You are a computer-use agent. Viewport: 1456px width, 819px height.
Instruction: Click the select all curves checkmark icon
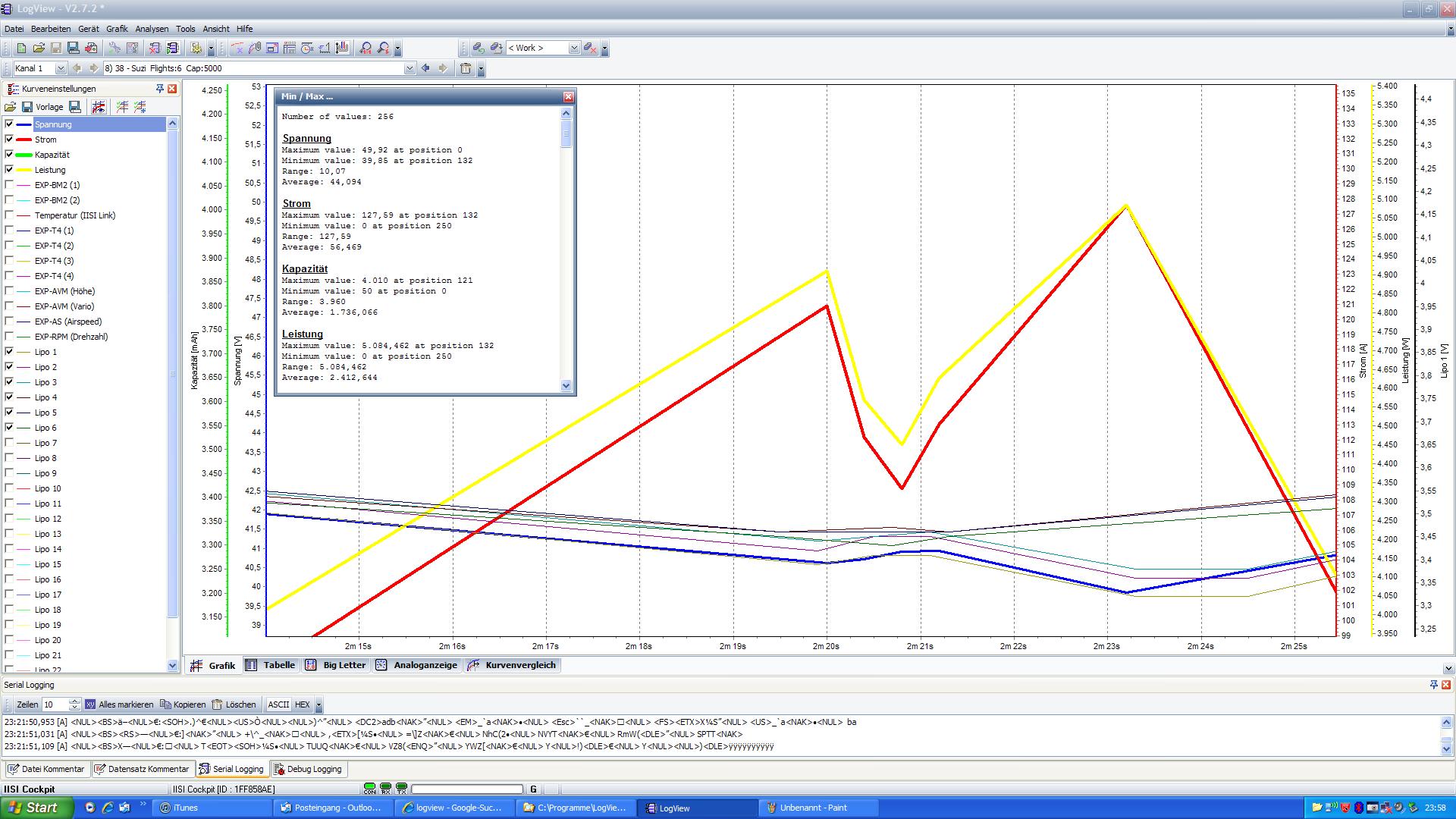(122, 107)
